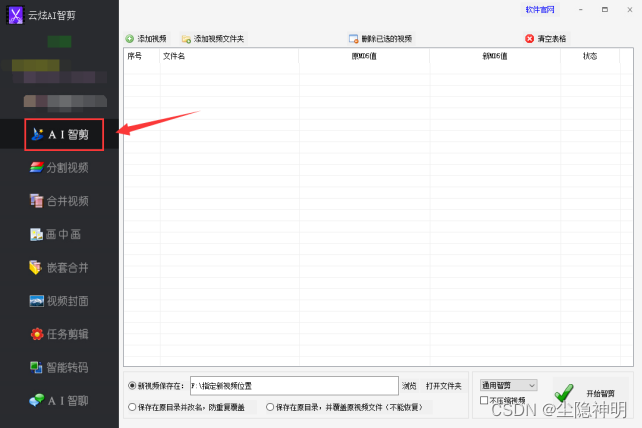Open the 视频封面 sidebar icon
Viewport: 642px width, 428px height.
point(36,301)
